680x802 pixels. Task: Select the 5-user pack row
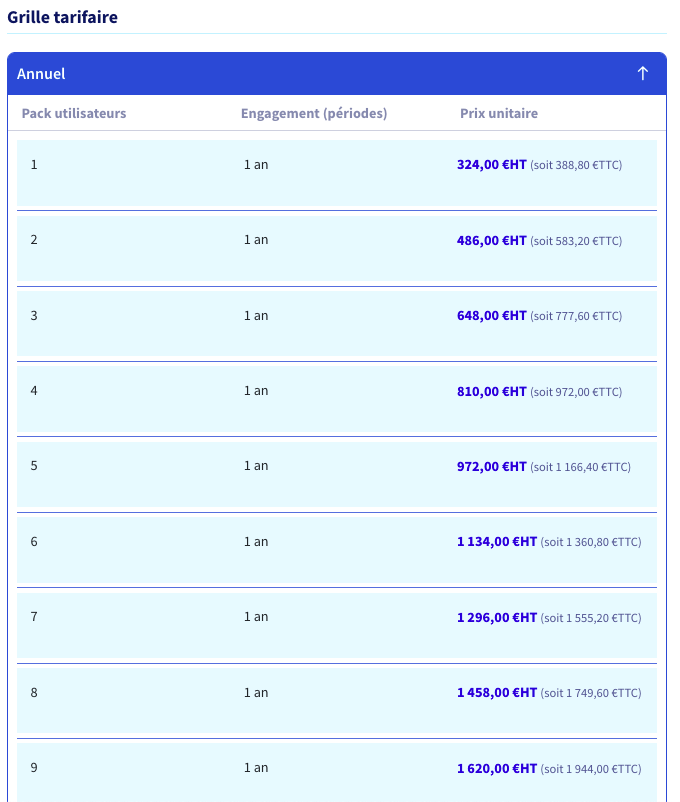point(337,474)
